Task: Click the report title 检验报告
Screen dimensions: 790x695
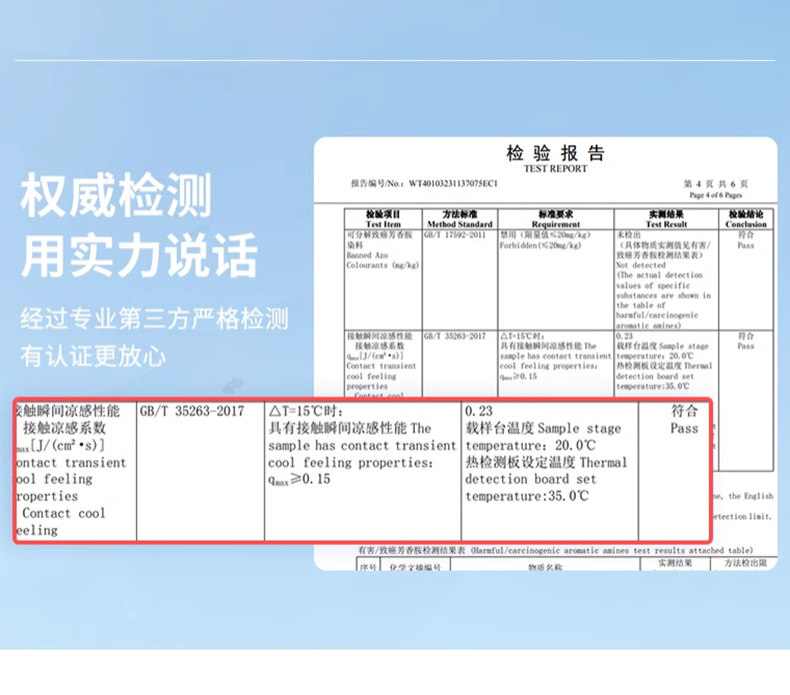Action: click(555, 154)
